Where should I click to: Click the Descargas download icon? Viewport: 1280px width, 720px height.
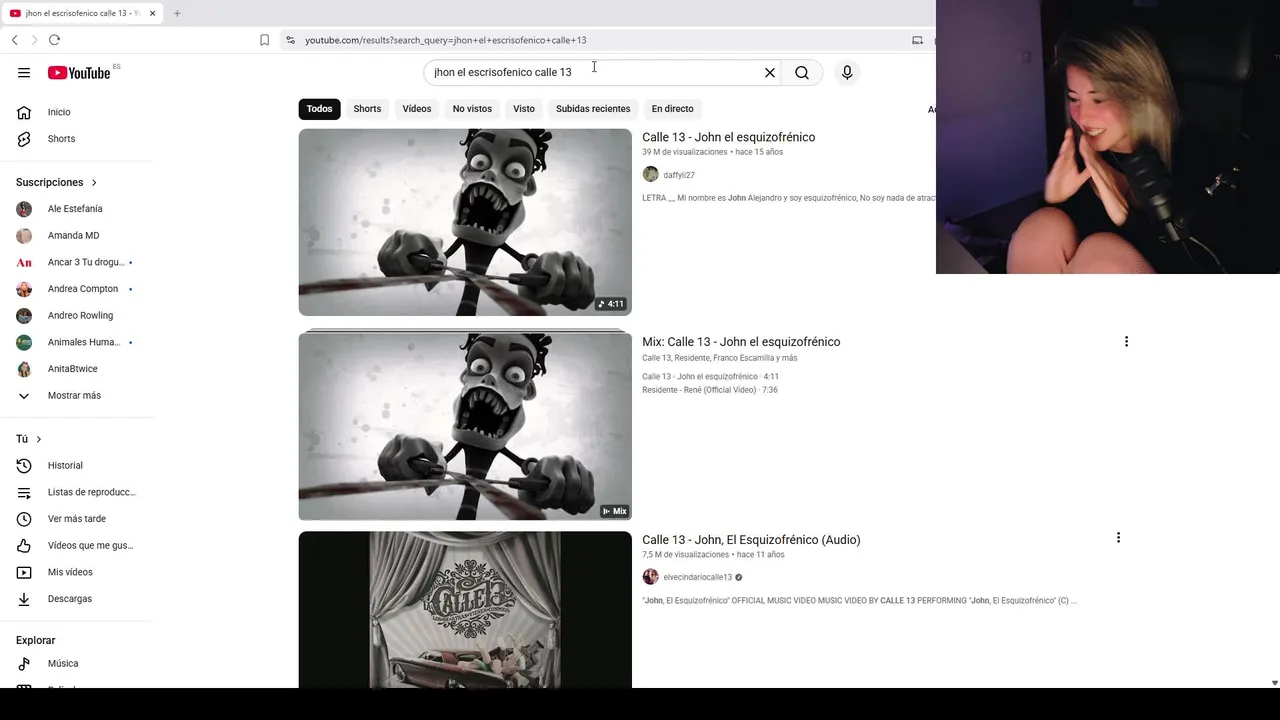pyautogui.click(x=24, y=599)
